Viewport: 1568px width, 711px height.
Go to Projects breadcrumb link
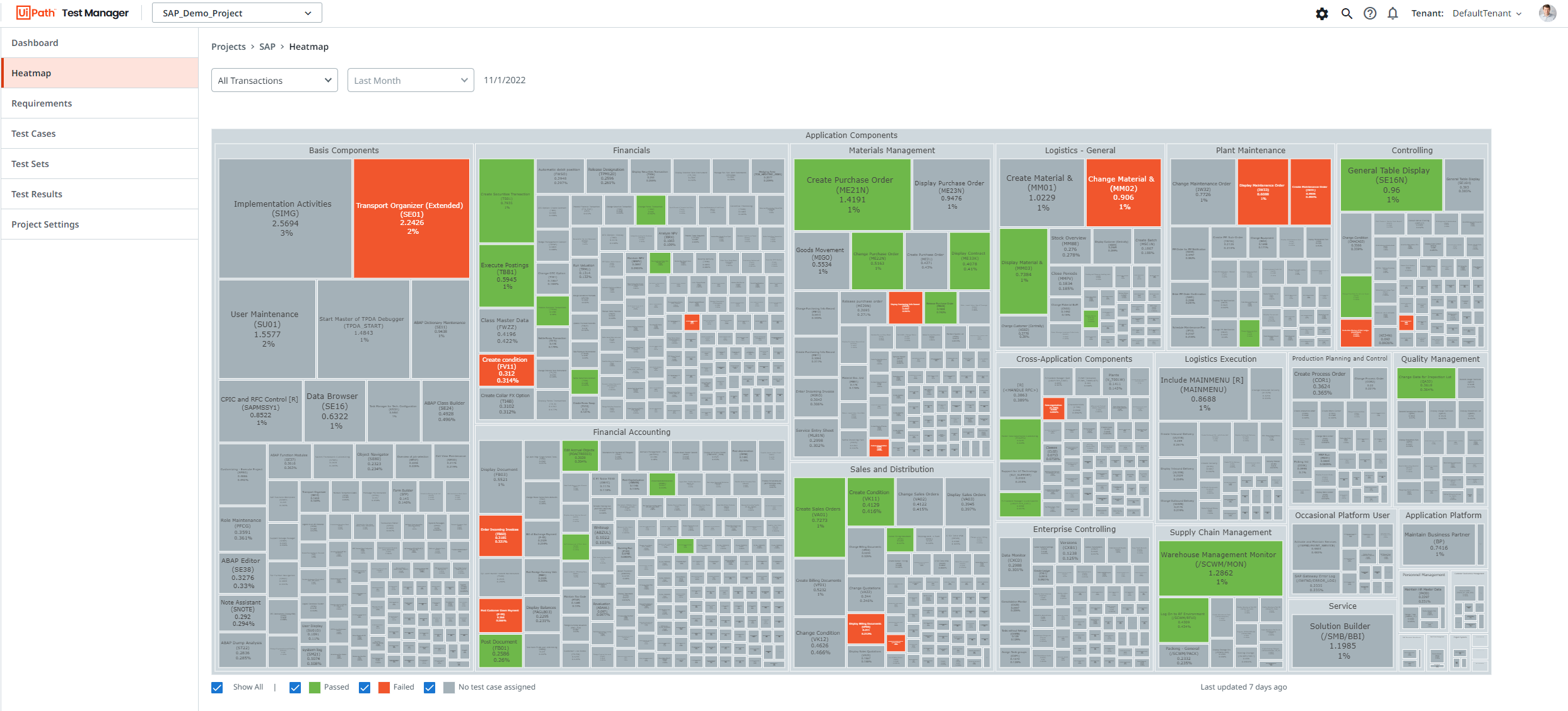point(228,47)
